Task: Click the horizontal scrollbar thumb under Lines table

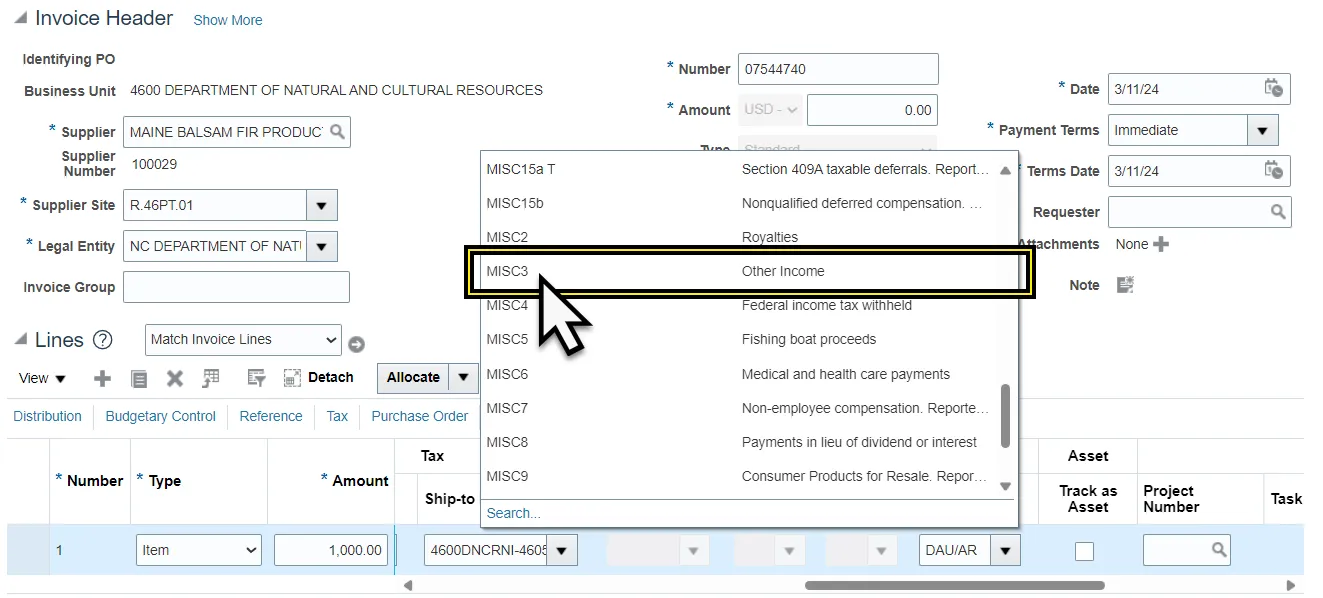Action: pos(954,585)
